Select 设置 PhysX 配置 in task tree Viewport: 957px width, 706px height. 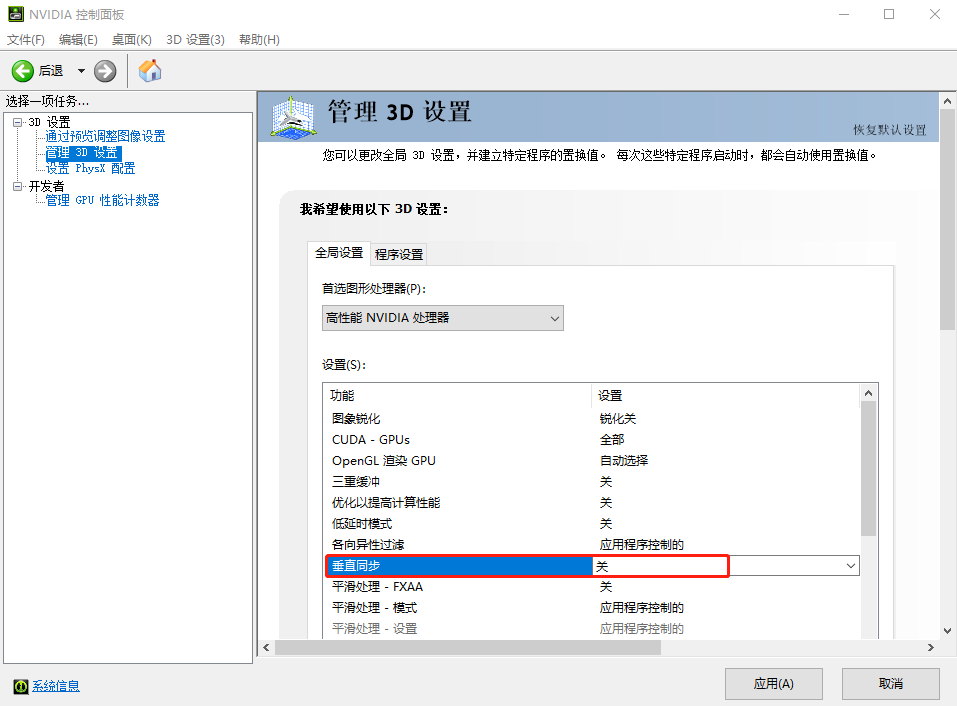pos(90,168)
